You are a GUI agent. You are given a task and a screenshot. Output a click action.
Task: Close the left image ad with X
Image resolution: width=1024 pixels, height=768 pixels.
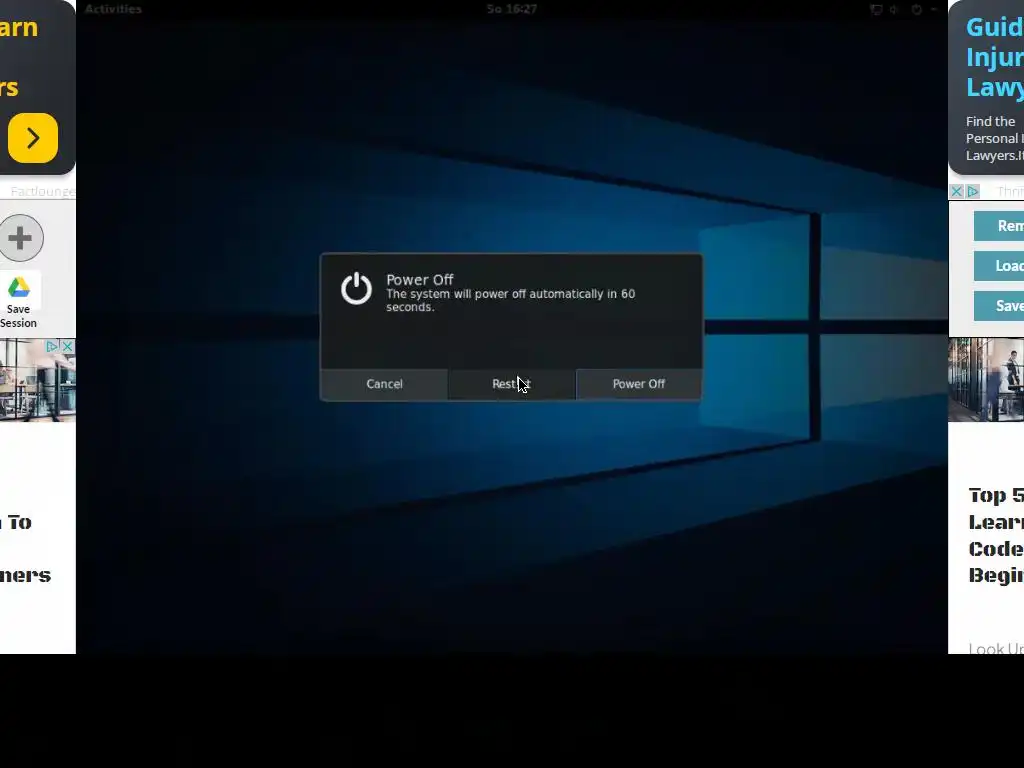[x=67, y=346]
